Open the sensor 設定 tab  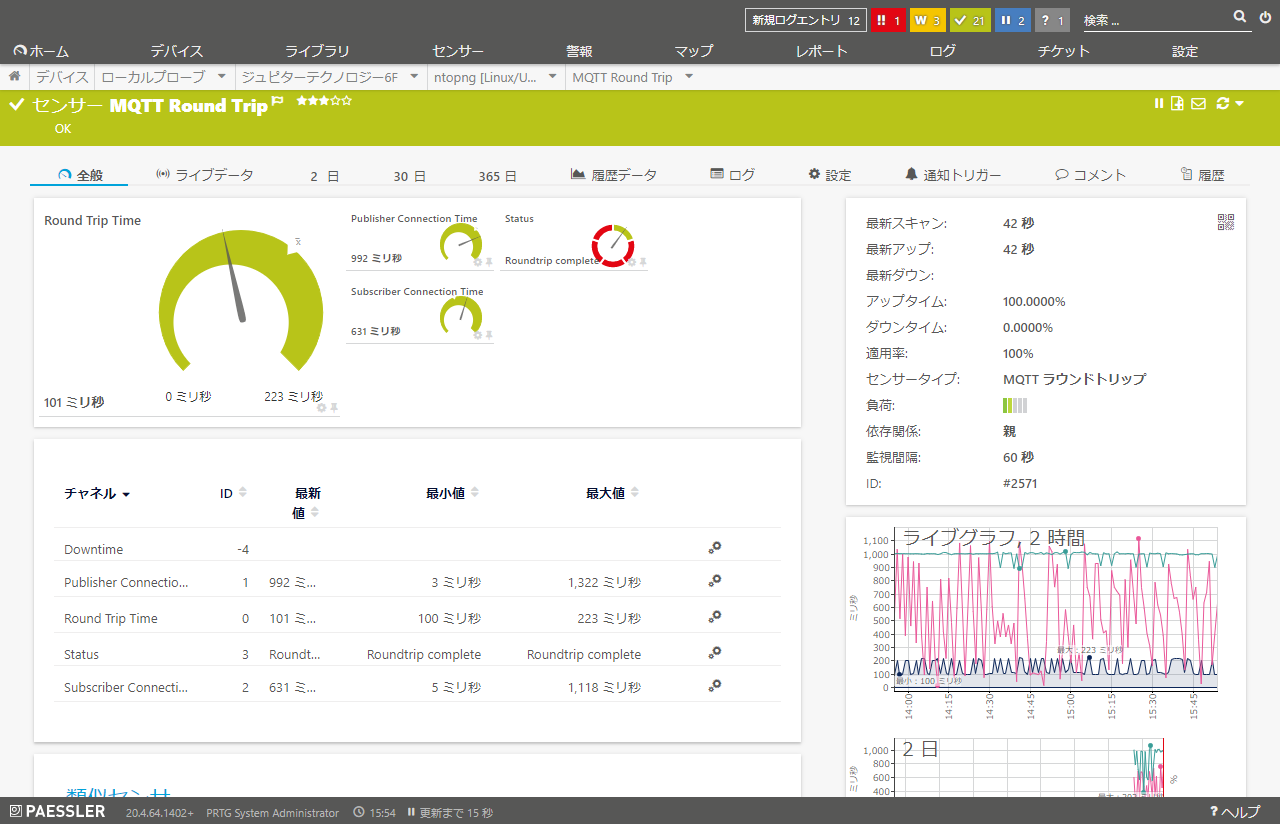830,175
